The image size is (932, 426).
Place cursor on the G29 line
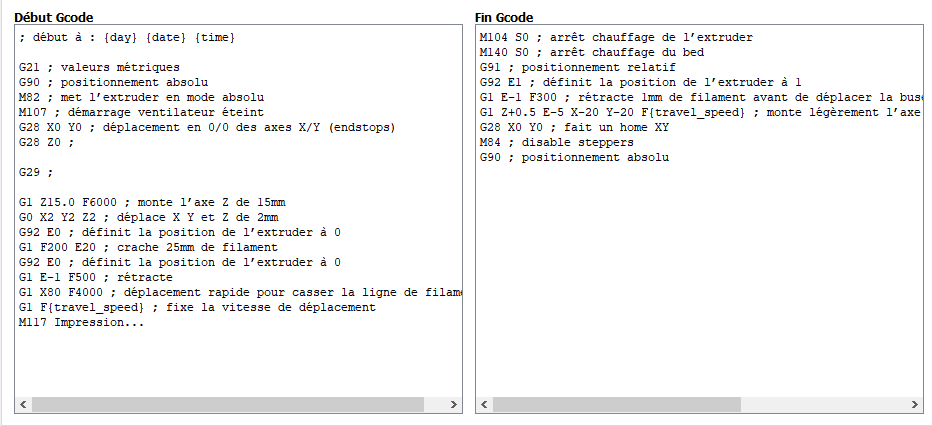click(x=36, y=172)
